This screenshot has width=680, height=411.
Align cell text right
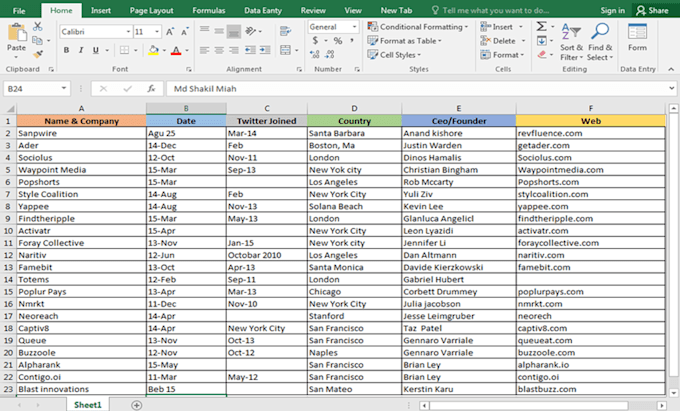[234, 50]
